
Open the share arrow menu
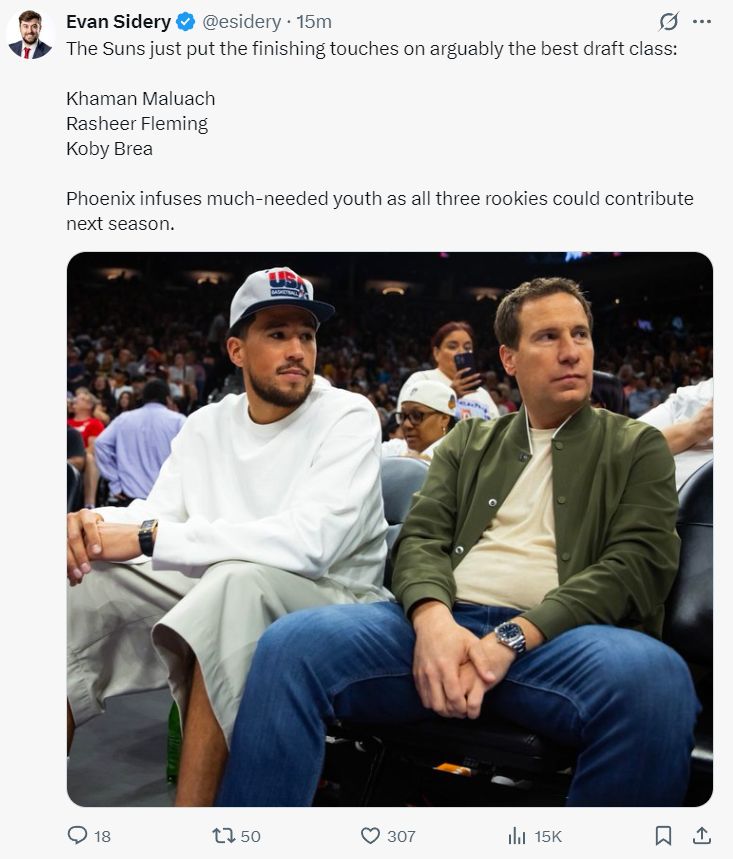(702, 835)
